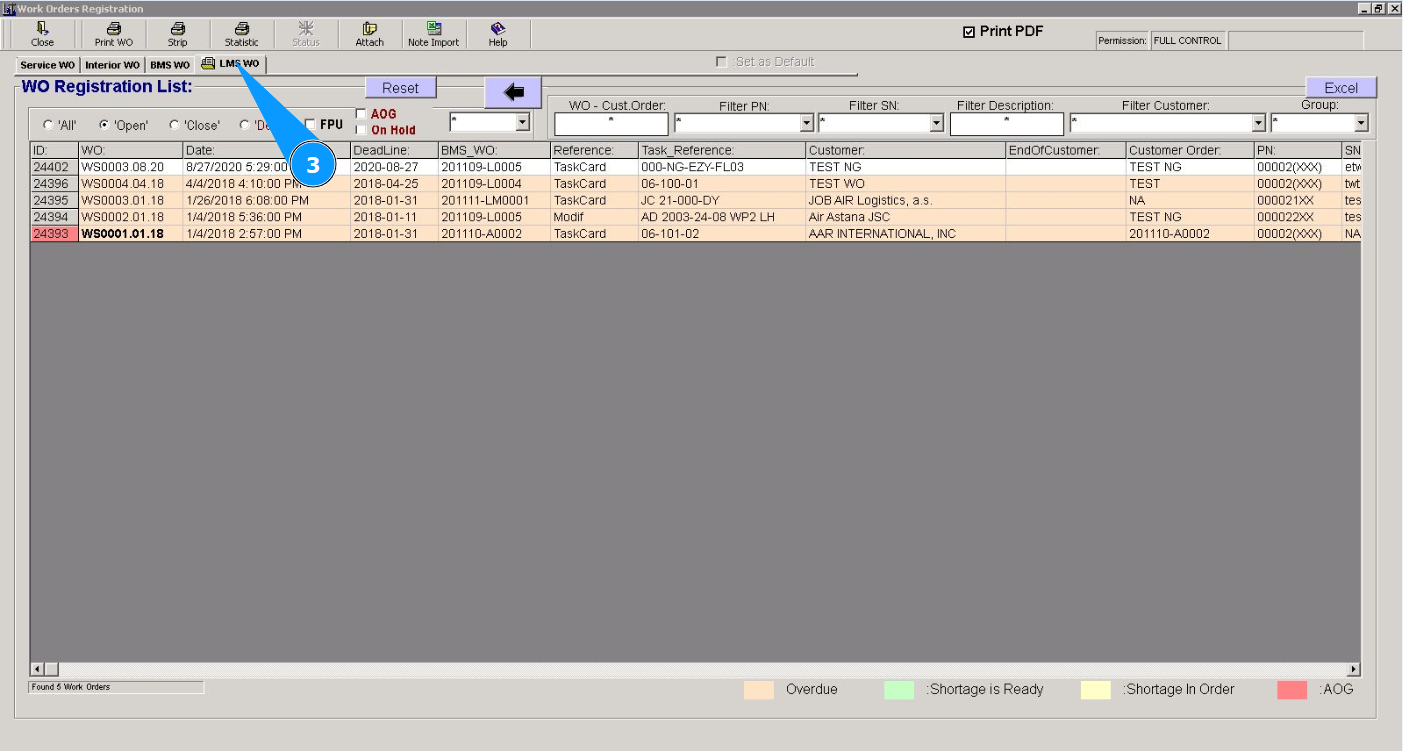Select row ID 24396

(54, 184)
